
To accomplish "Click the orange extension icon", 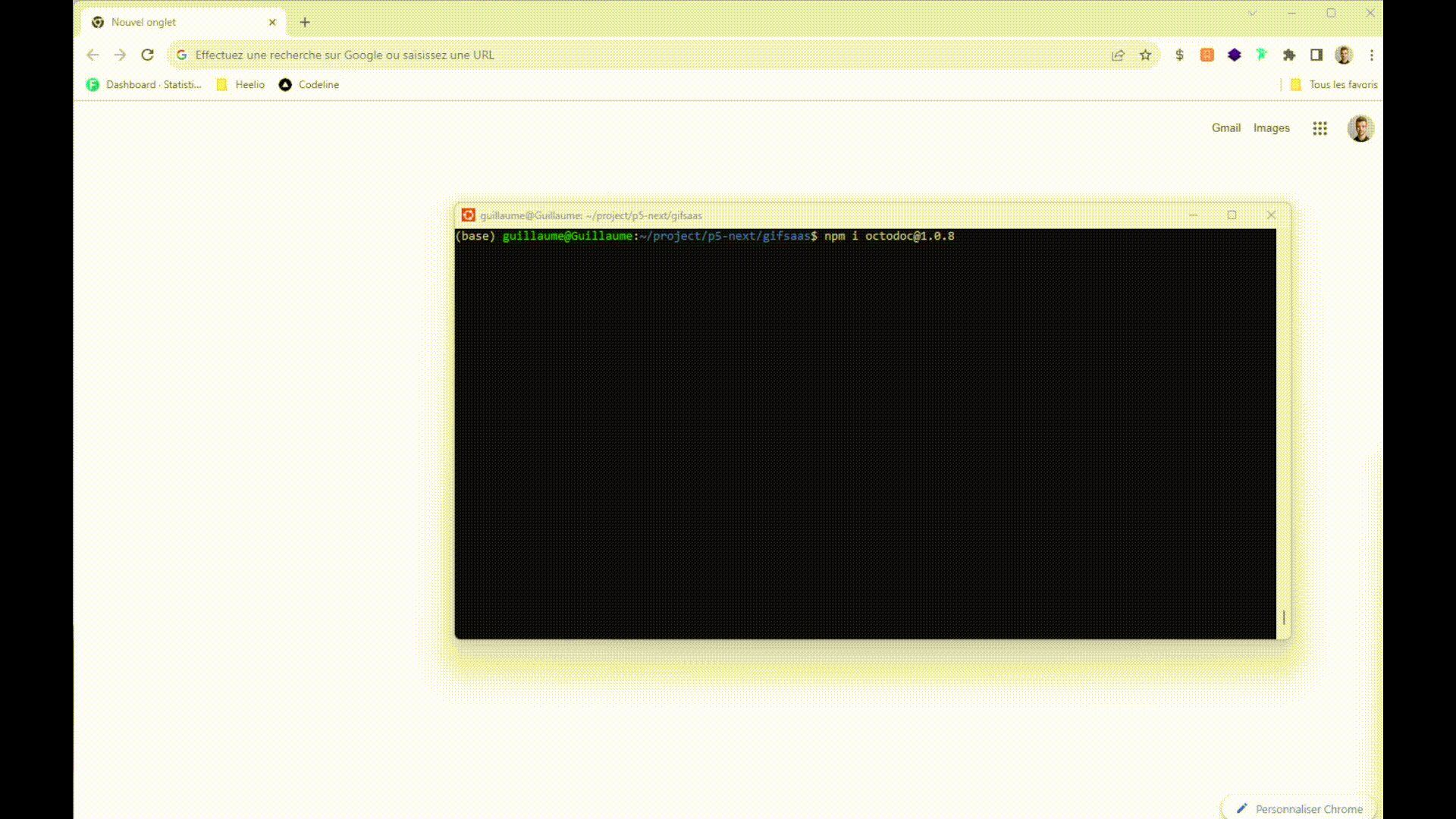I will (x=1207, y=55).
